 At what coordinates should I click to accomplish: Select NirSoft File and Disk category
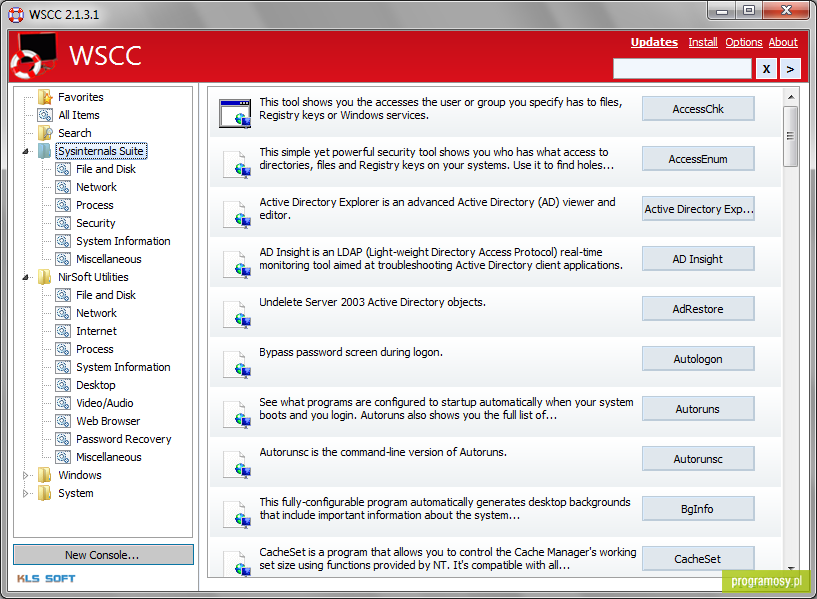point(106,295)
